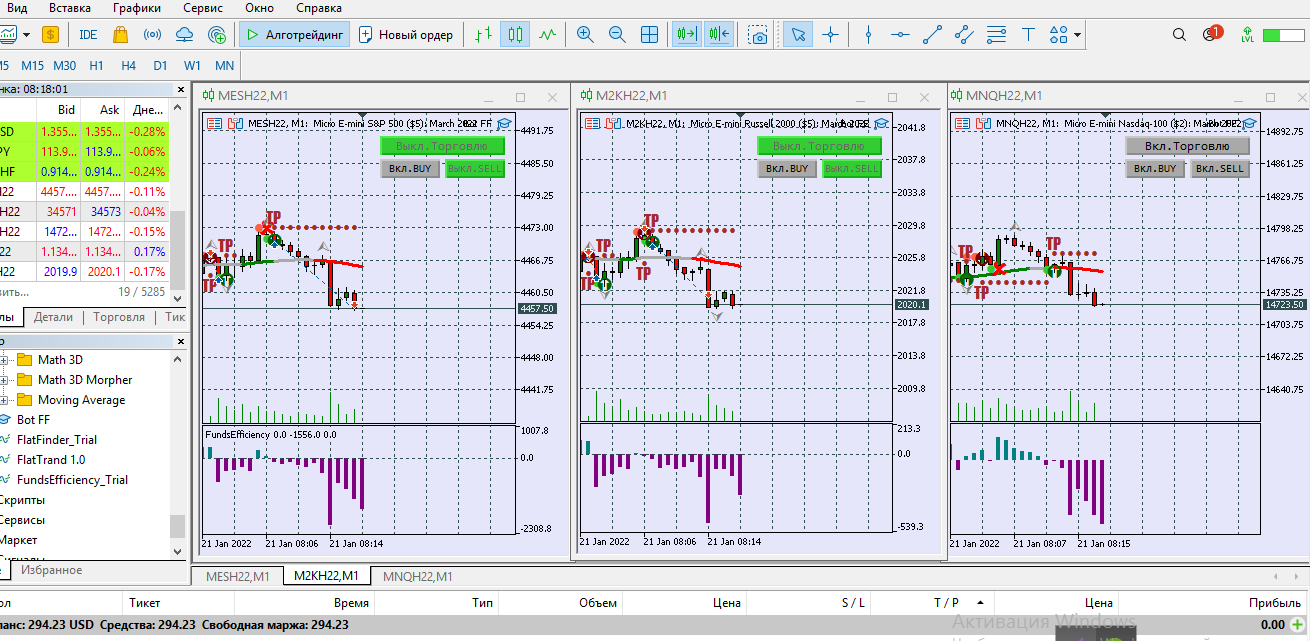Select Bot FF expert in Navigator
Image resolution: width=1310 pixels, height=641 pixels.
click(33, 420)
